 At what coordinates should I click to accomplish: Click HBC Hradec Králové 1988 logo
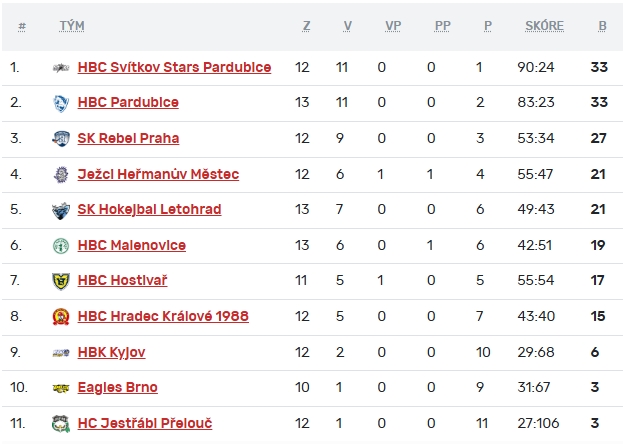[x=60, y=317]
